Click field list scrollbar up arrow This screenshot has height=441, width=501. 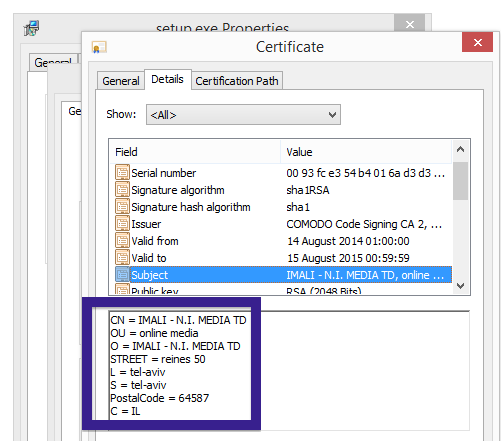tap(460, 149)
